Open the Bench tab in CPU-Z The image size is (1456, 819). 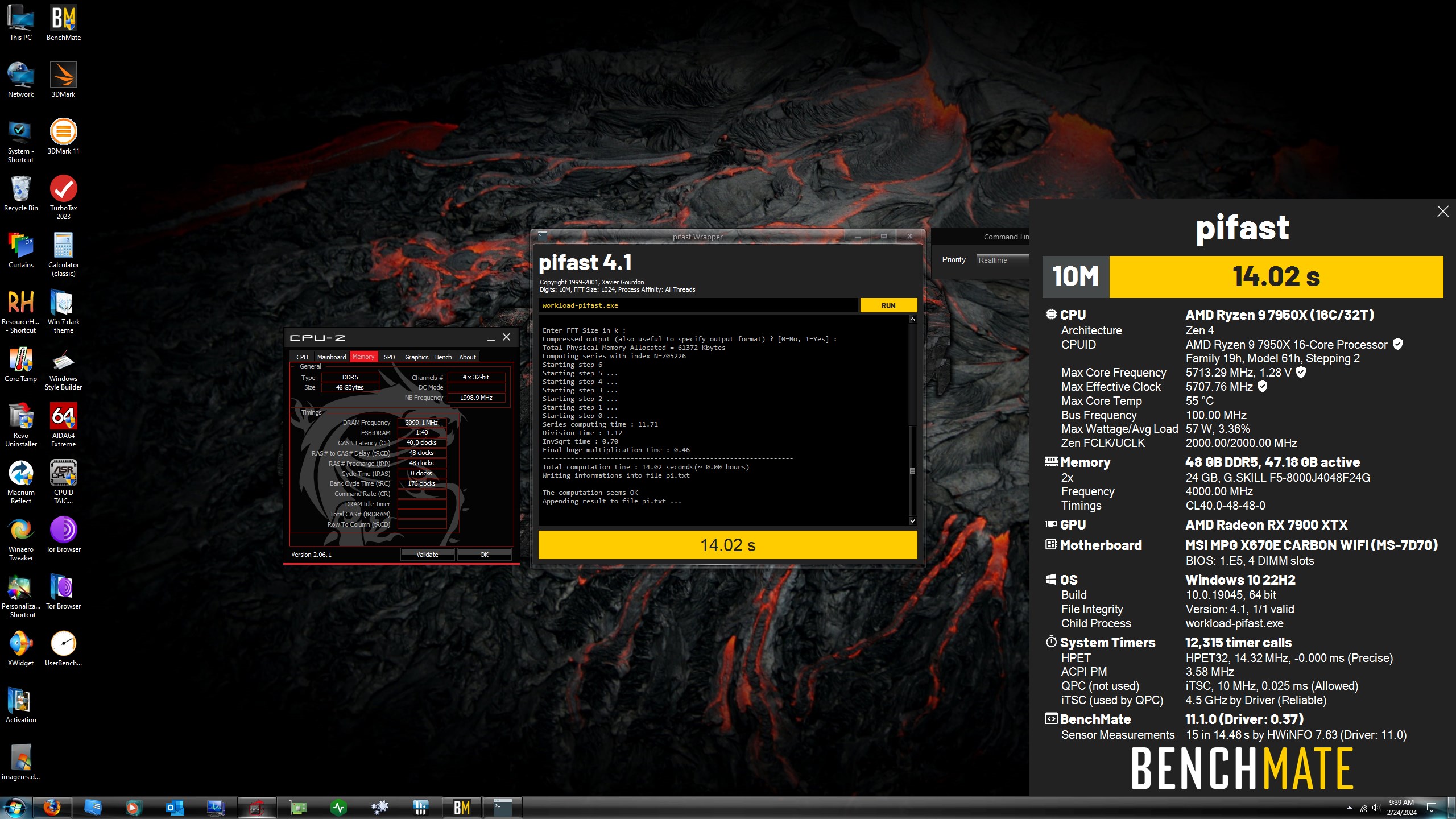[443, 357]
